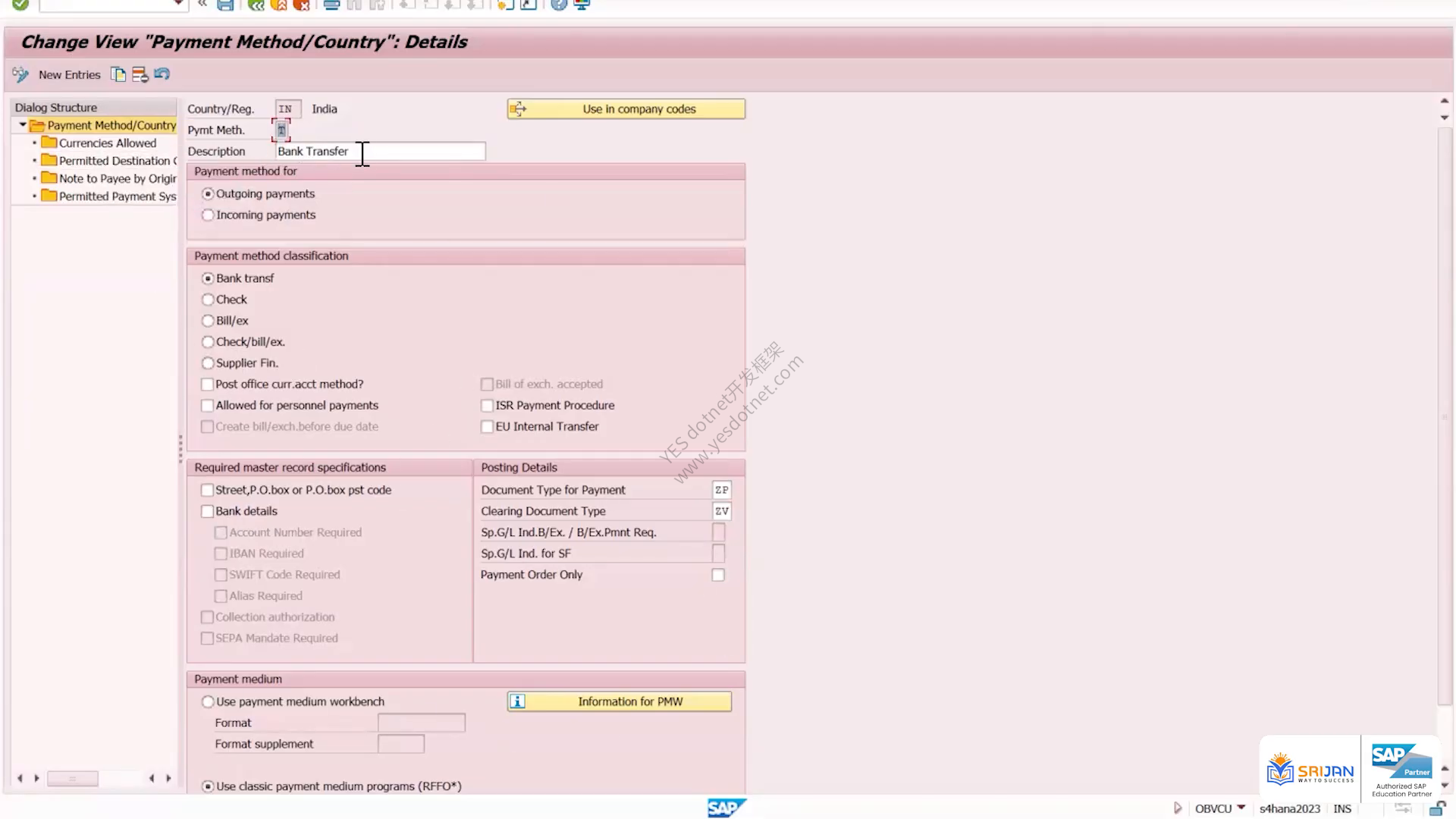The width and height of the screenshot is (1456, 819).
Task: Click the Print icon in toolbar
Action: tap(331, 5)
